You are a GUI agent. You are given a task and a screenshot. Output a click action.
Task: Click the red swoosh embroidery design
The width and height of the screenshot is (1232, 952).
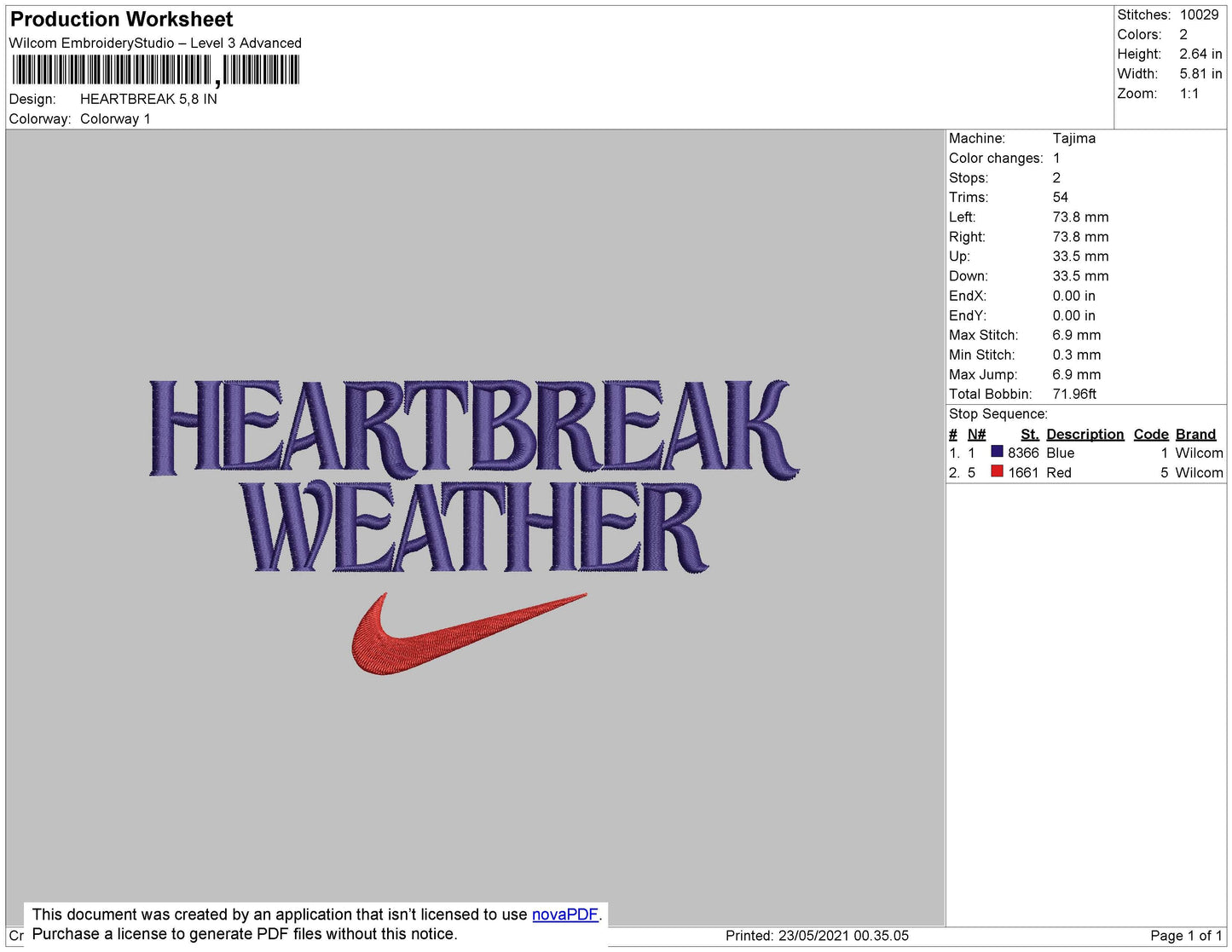(469, 634)
